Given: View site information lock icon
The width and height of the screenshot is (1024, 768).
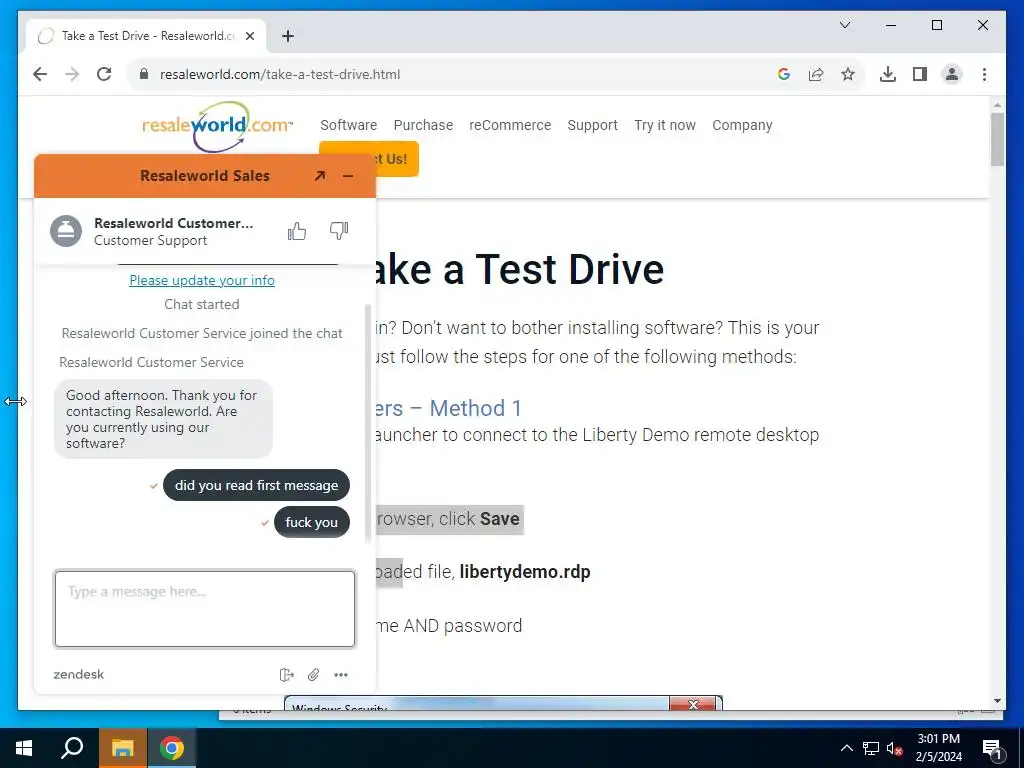Looking at the screenshot, I should pyautogui.click(x=144, y=74).
